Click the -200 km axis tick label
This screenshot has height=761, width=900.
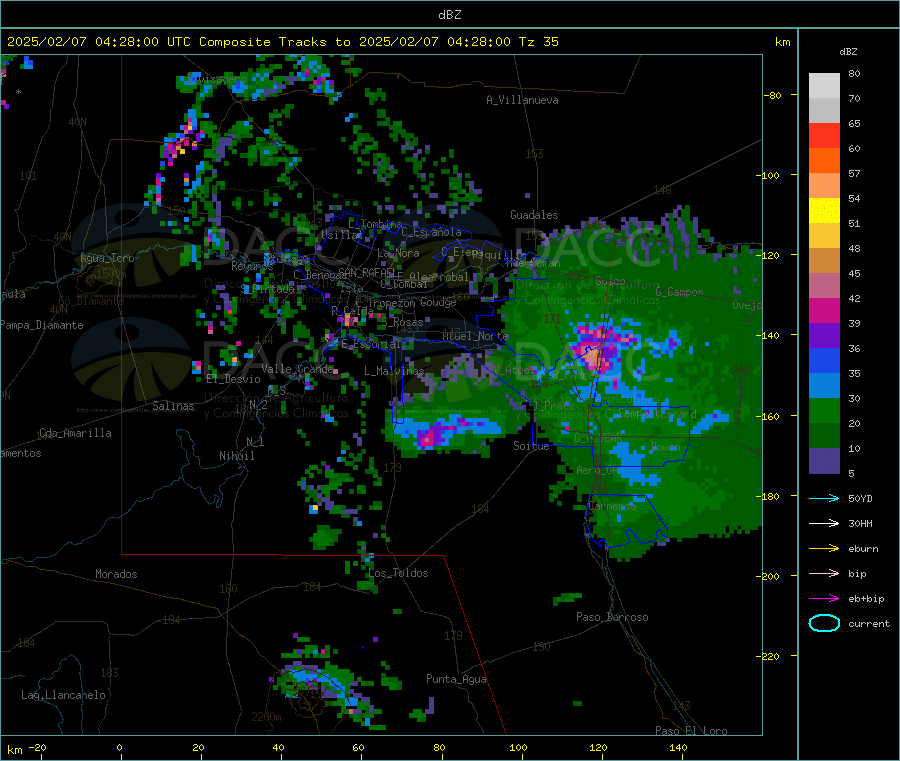(x=767, y=576)
